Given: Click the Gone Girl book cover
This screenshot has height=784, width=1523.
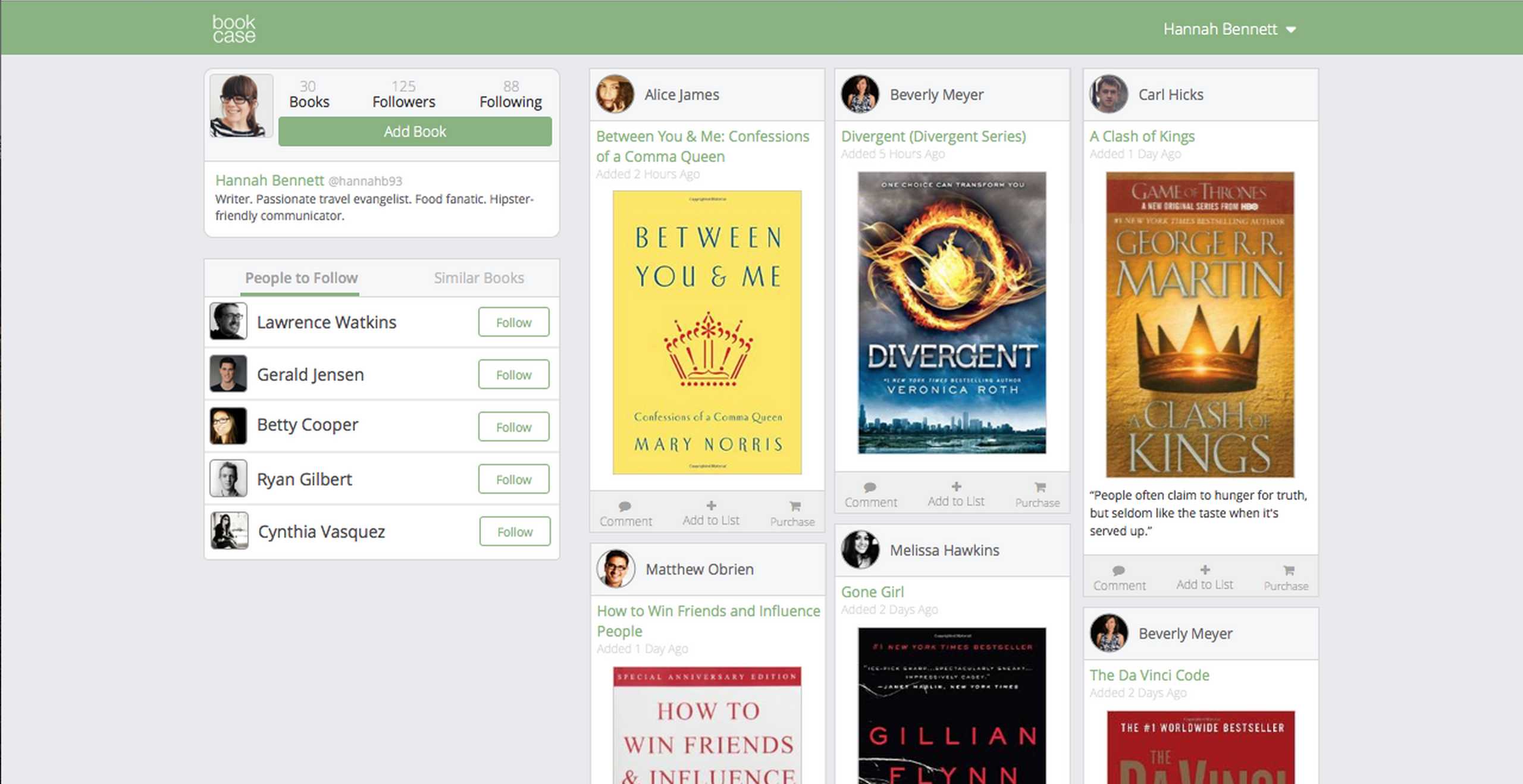Looking at the screenshot, I should coord(952,705).
